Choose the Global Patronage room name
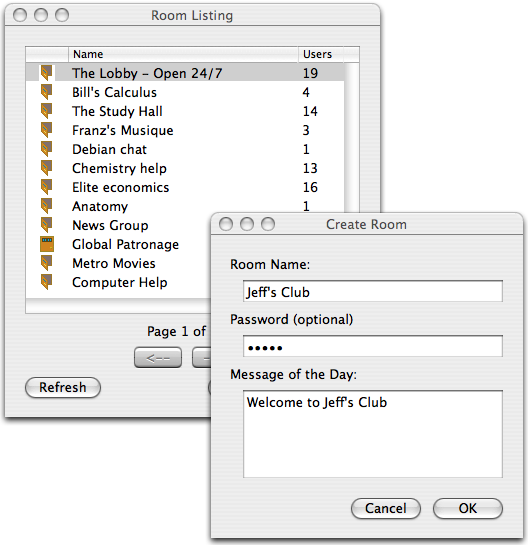Screen dimensions: 528x545 tap(125, 245)
